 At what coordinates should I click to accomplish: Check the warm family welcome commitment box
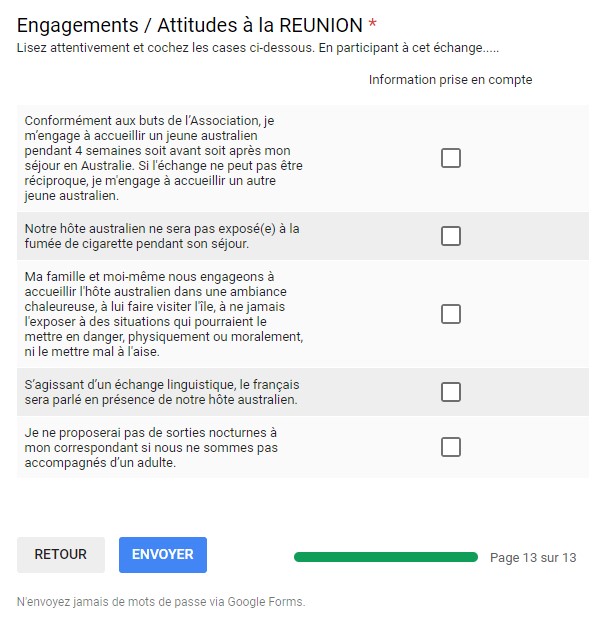[x=451, y=314]
